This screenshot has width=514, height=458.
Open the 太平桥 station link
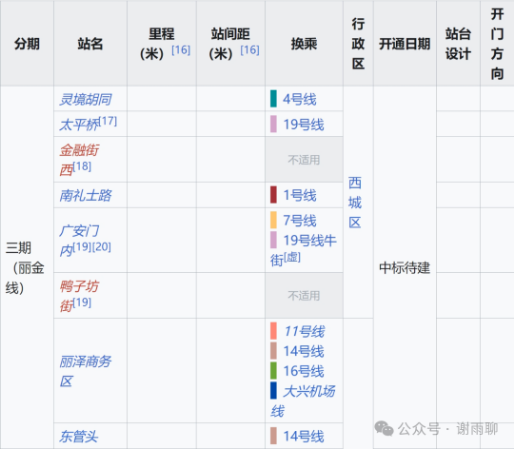pyautogui.click(x=79, y=125)
